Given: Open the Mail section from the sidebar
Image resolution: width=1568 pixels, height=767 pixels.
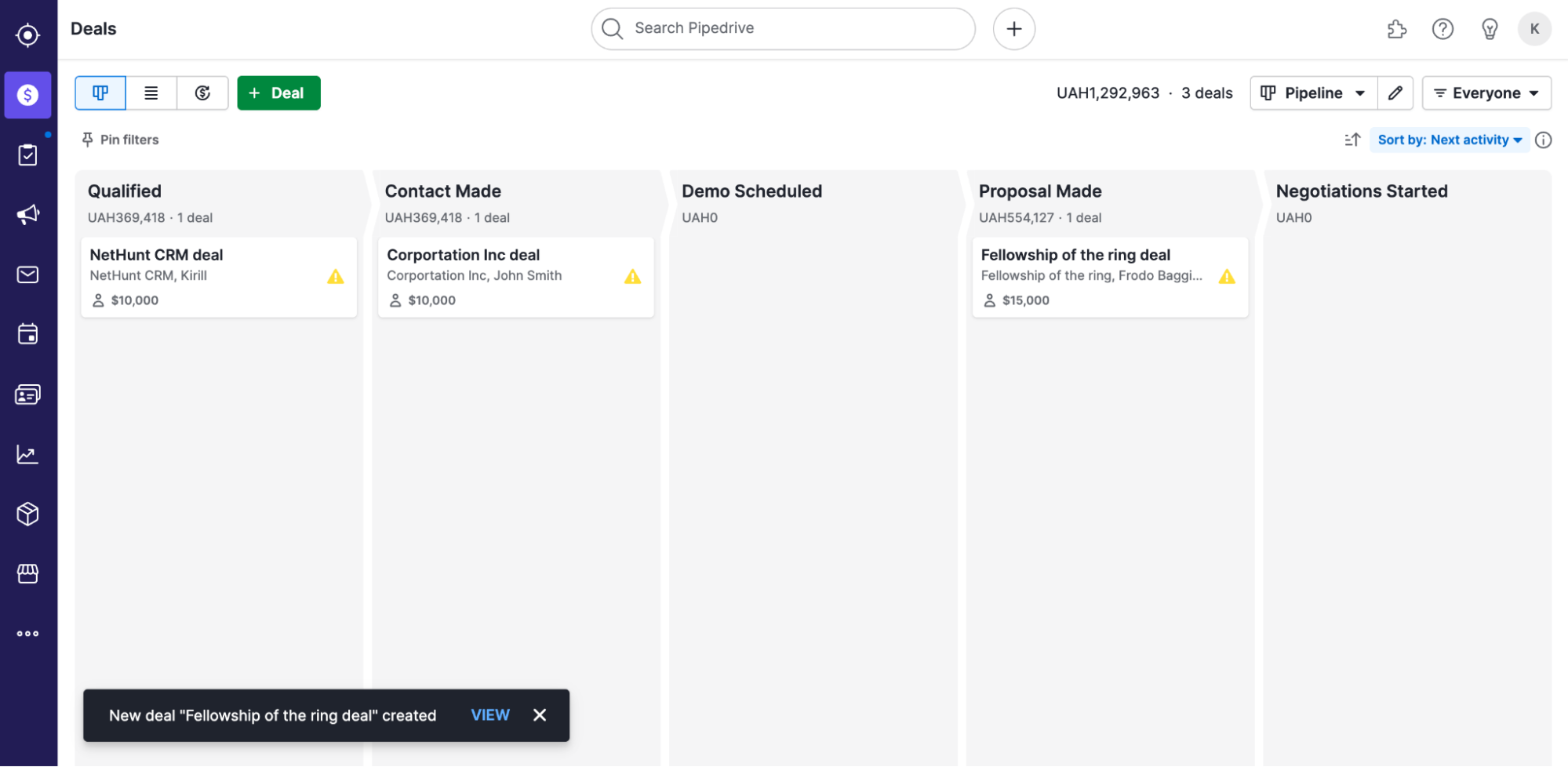Looking at the screenshot, I should pos(27,274).
